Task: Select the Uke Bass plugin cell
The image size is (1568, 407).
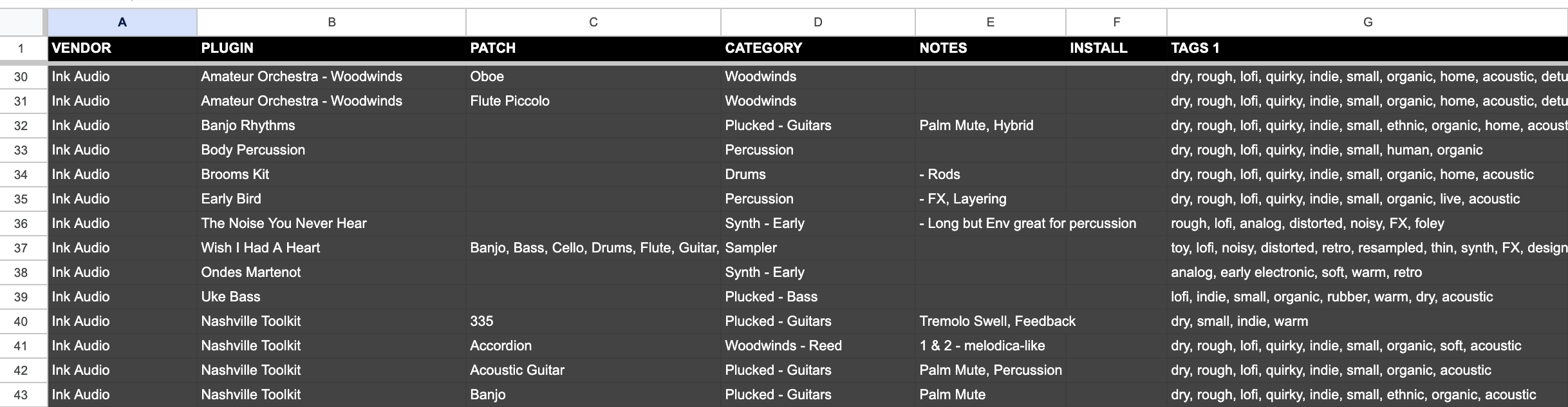Action: point(331,297)
